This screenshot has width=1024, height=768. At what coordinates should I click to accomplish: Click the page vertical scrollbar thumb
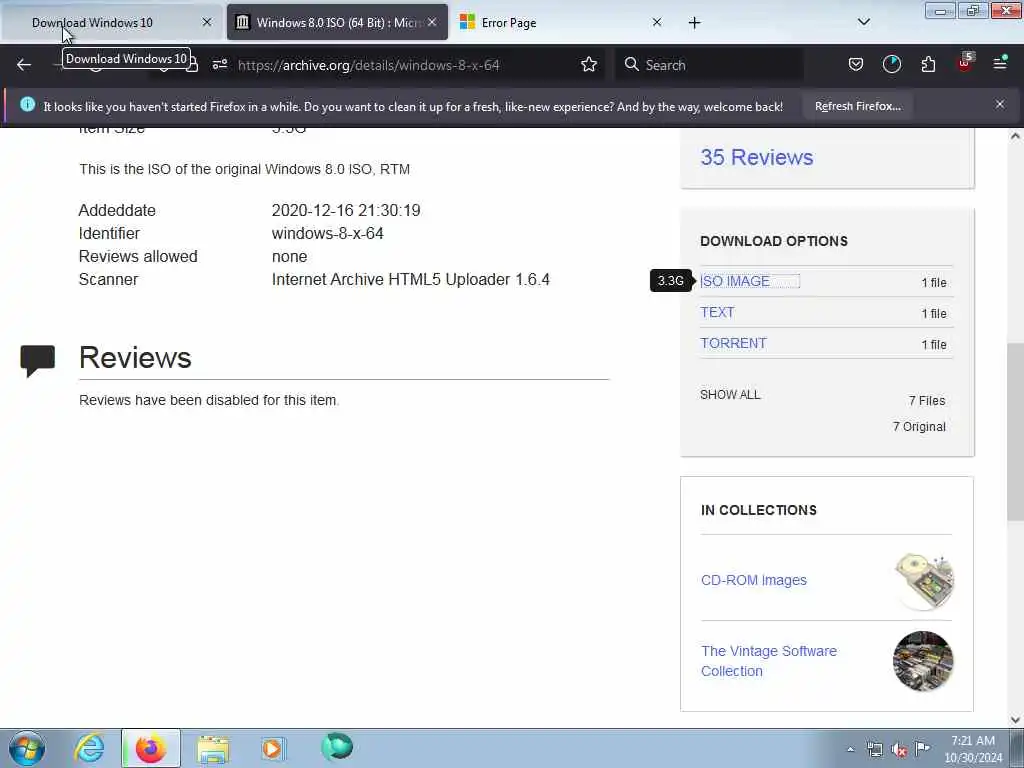1015,431
